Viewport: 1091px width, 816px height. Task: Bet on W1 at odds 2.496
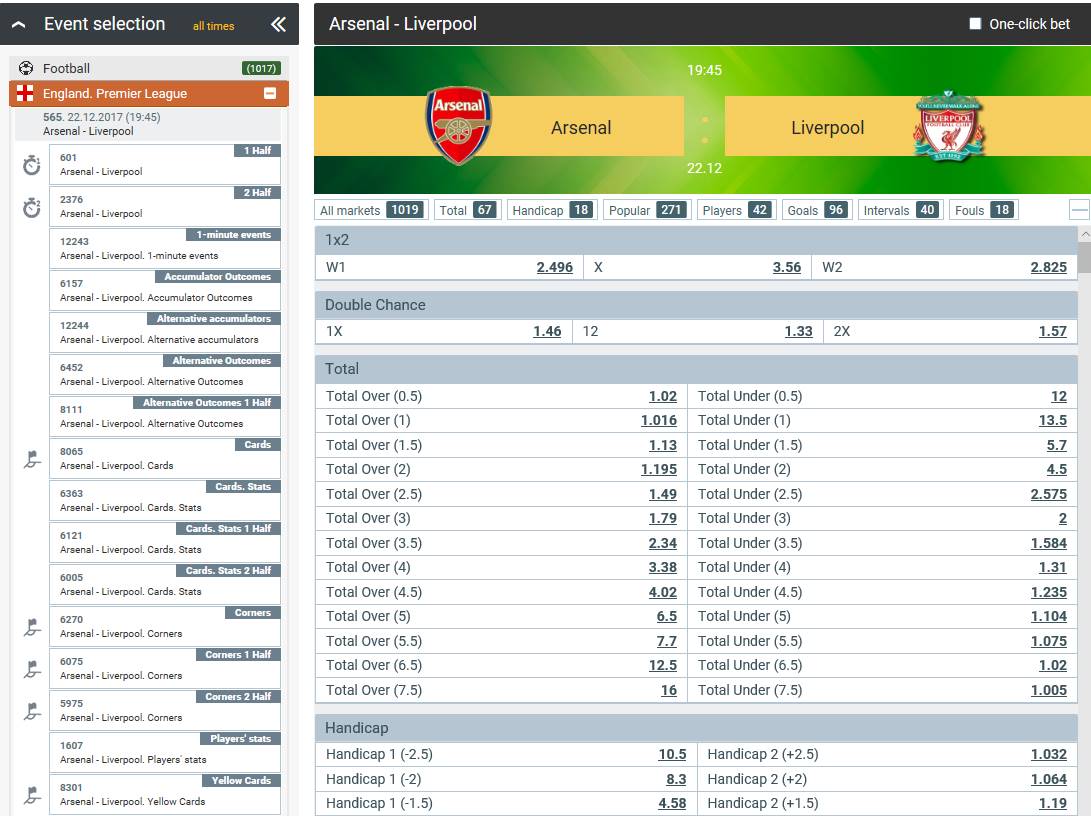pyautogui.click(x=555, y=267)
